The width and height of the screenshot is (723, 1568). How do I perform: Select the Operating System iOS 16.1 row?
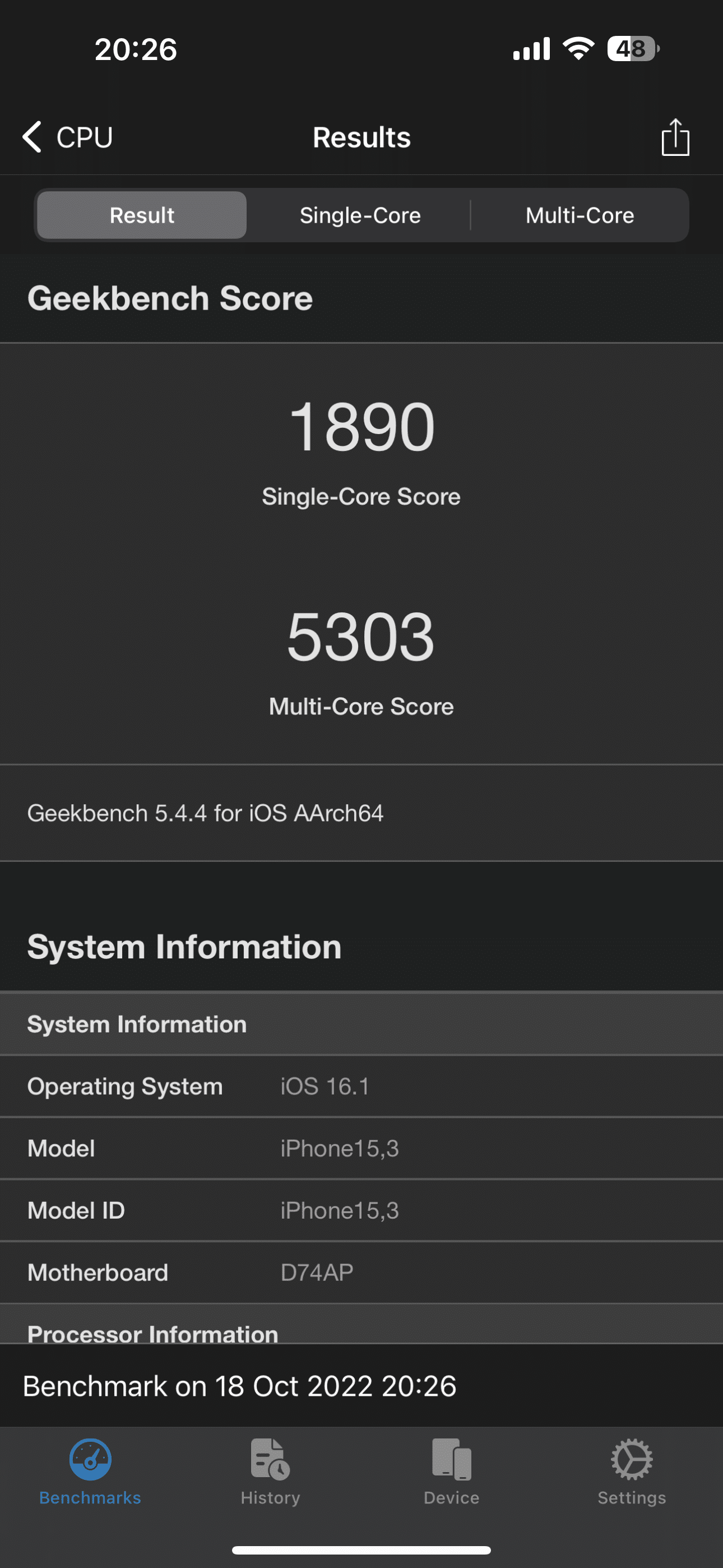(x=361, y=1086)
